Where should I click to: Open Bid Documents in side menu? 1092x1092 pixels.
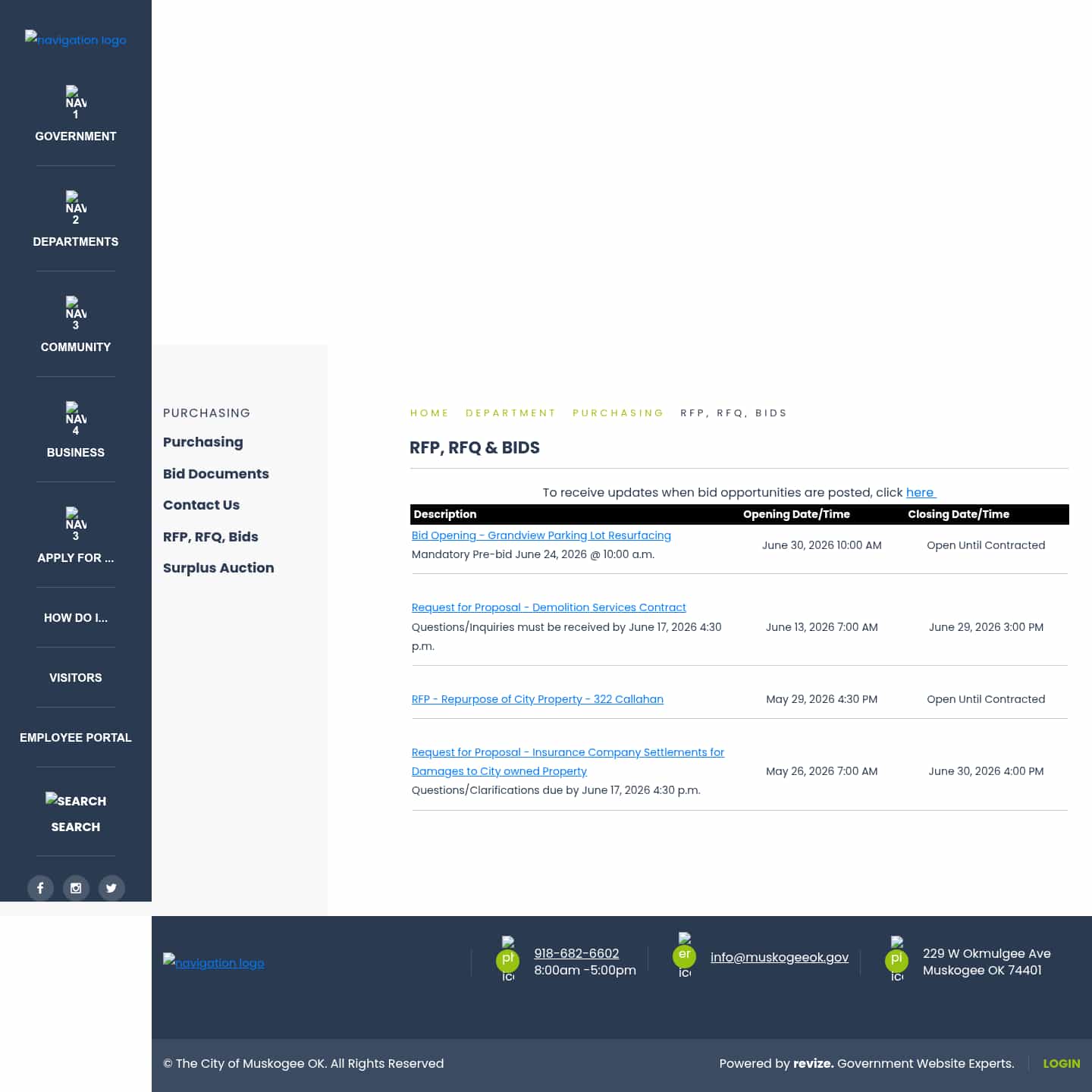pyautogui.click(x=216, y=474)
